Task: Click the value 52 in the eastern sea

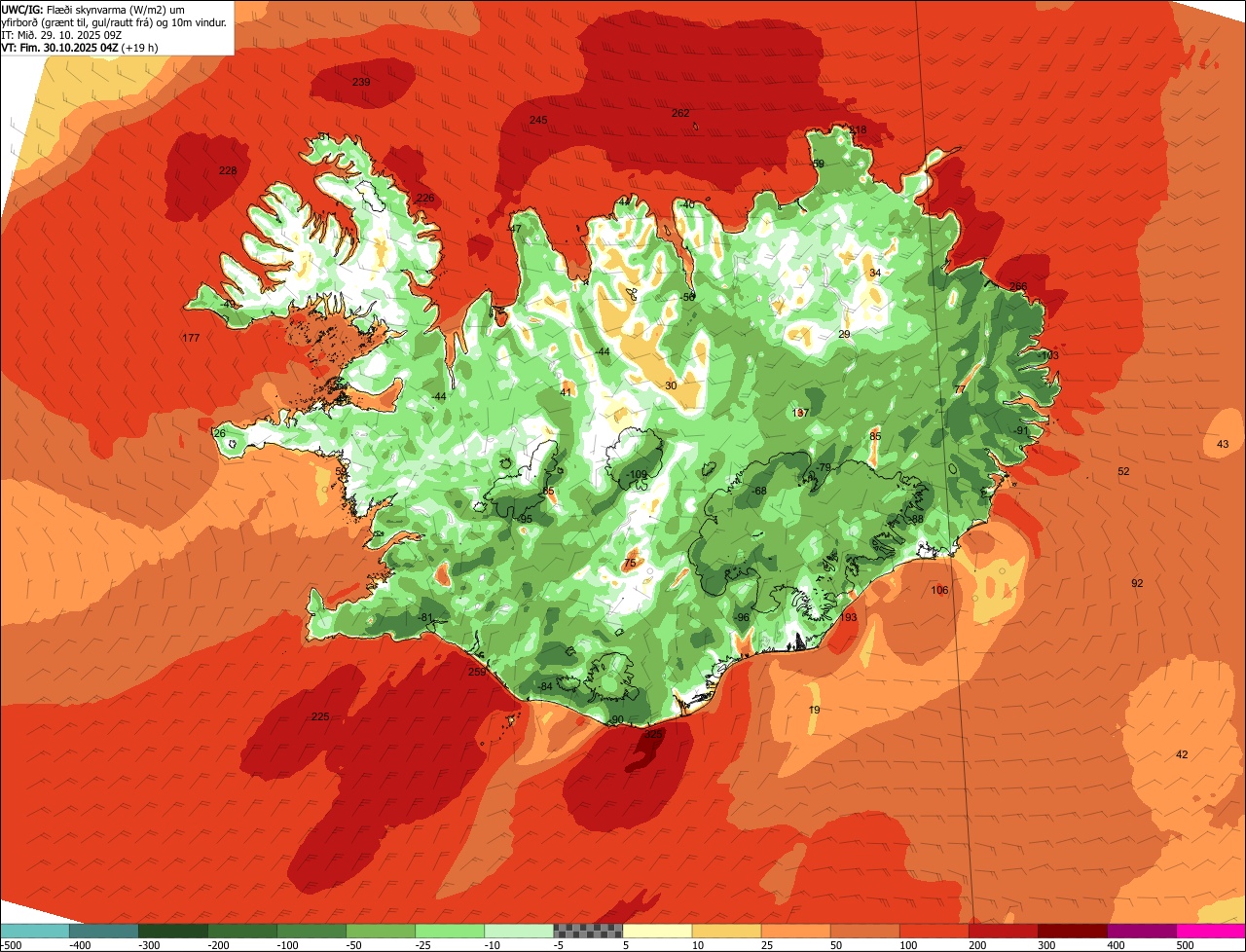Action: (1123, 471)
